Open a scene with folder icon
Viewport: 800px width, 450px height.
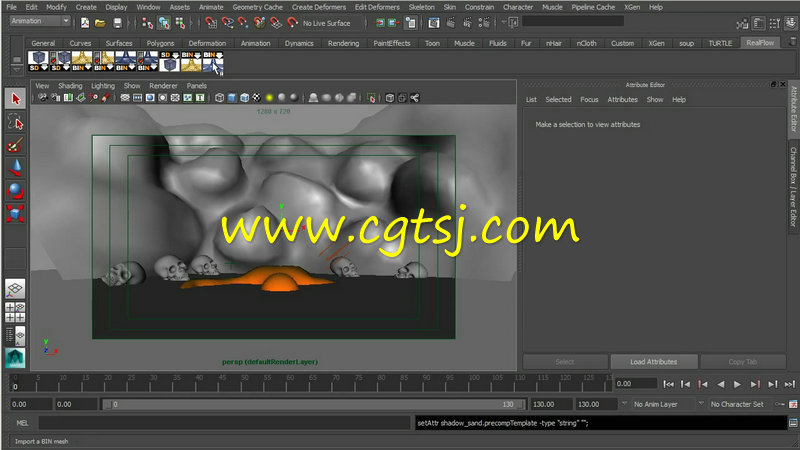coord(101,23)
